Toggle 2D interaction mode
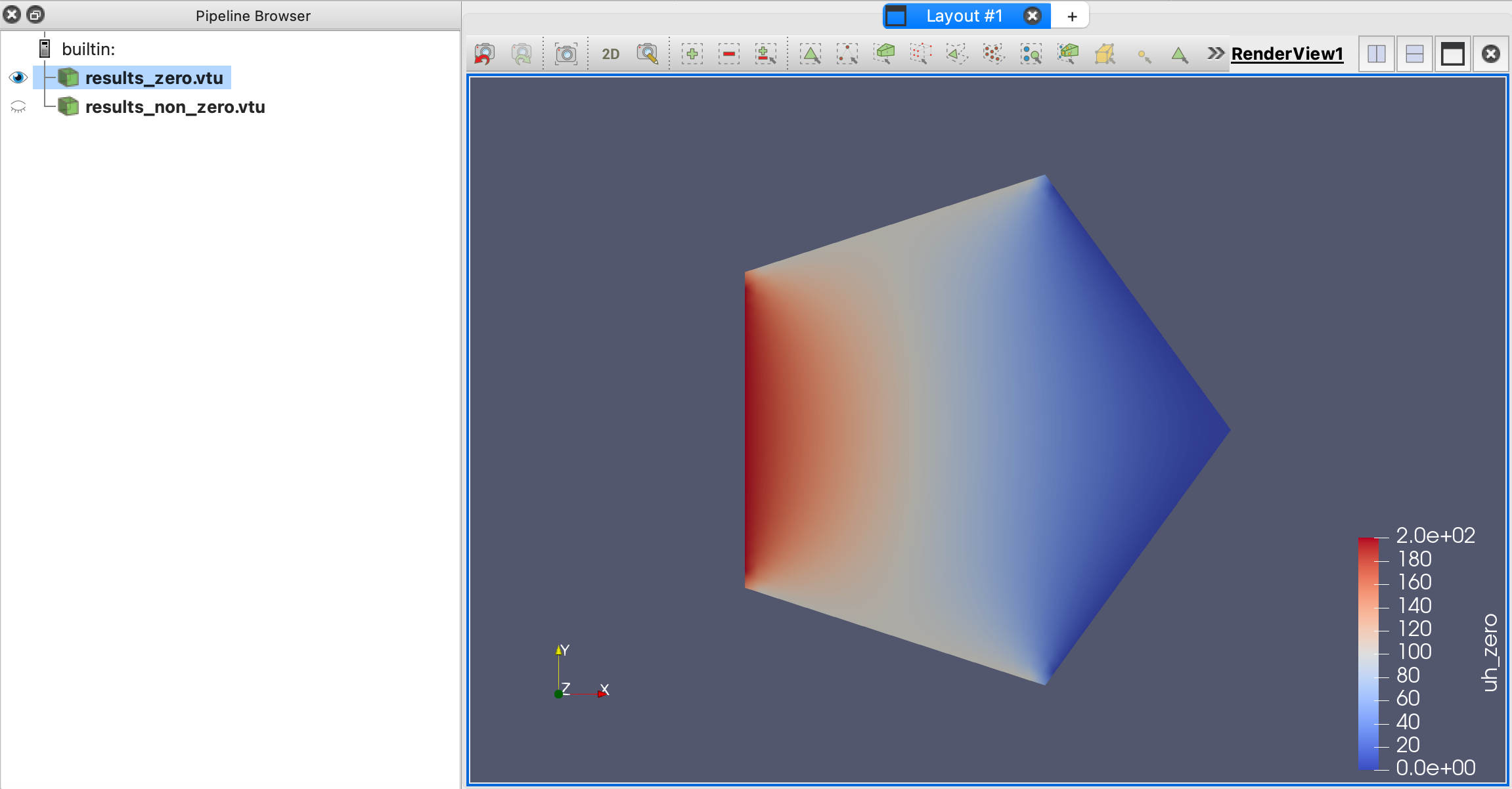This screenshot has width=1512, height=789. tap(611, 54)
